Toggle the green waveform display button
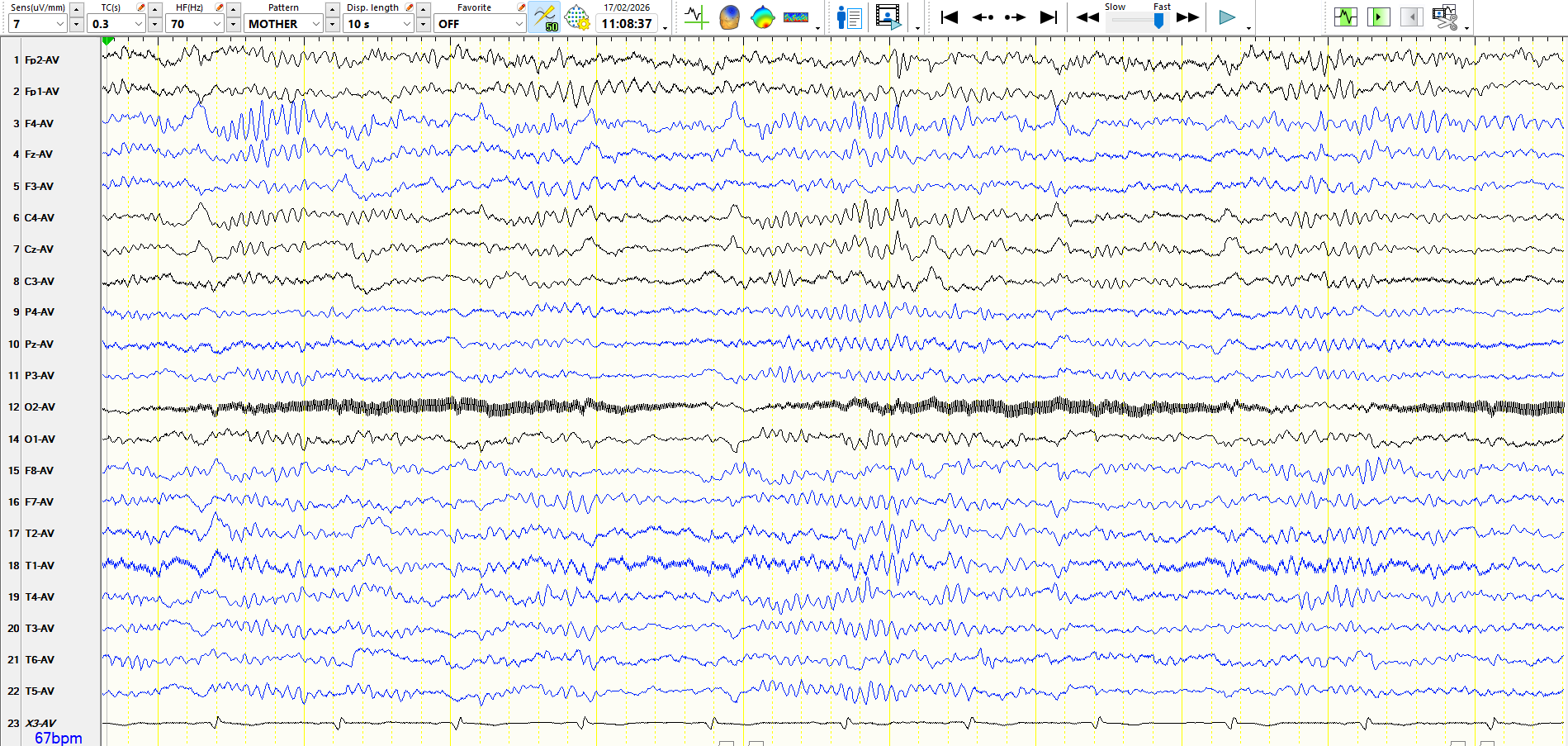This screenshot has height=746, width=1568. pyautogui.click(x=1346, y=17)
